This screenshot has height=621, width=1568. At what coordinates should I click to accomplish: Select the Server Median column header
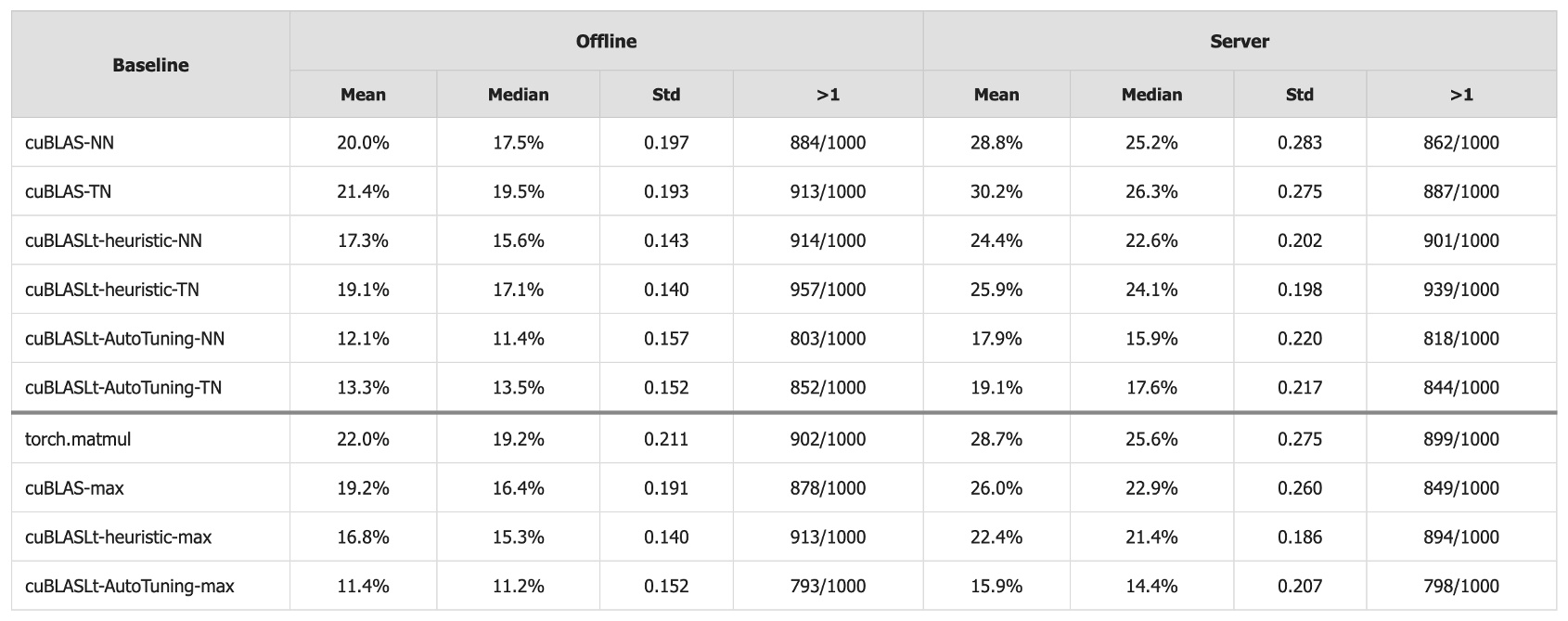[1151, 95]
